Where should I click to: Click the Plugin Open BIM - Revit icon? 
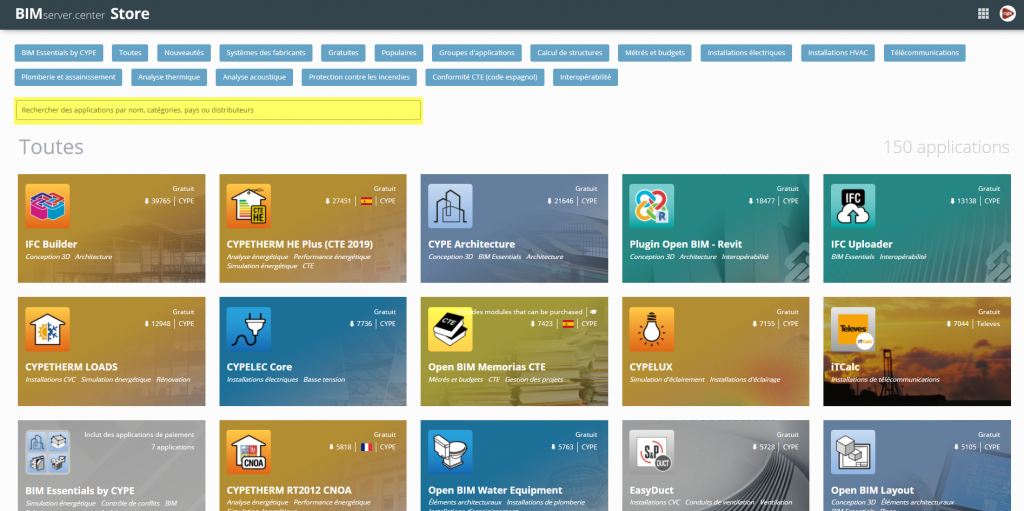(x=651, y=206)
